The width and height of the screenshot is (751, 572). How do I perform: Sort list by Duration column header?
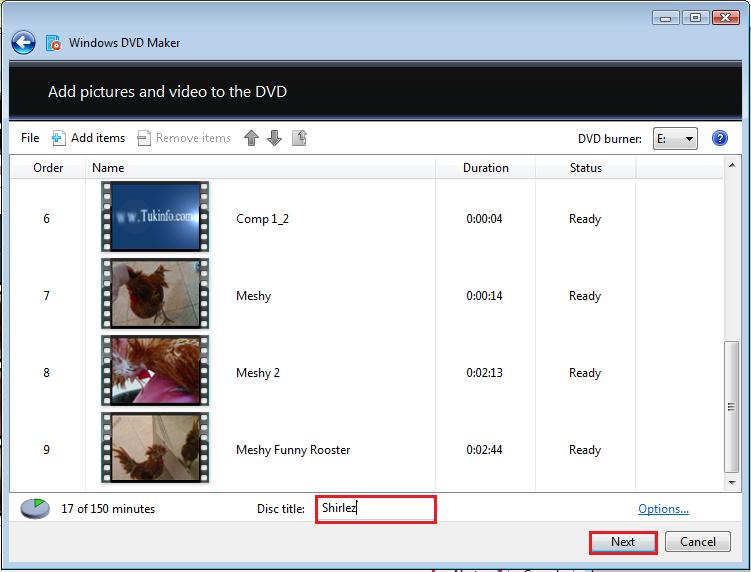point(485,168)
